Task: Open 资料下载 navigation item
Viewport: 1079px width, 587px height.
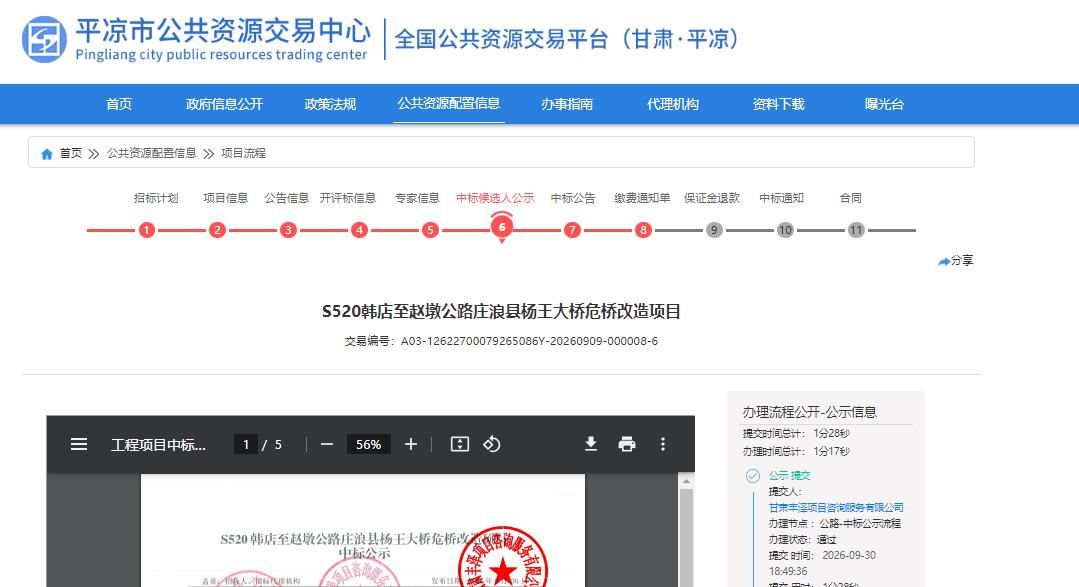Action: point(778,104)
